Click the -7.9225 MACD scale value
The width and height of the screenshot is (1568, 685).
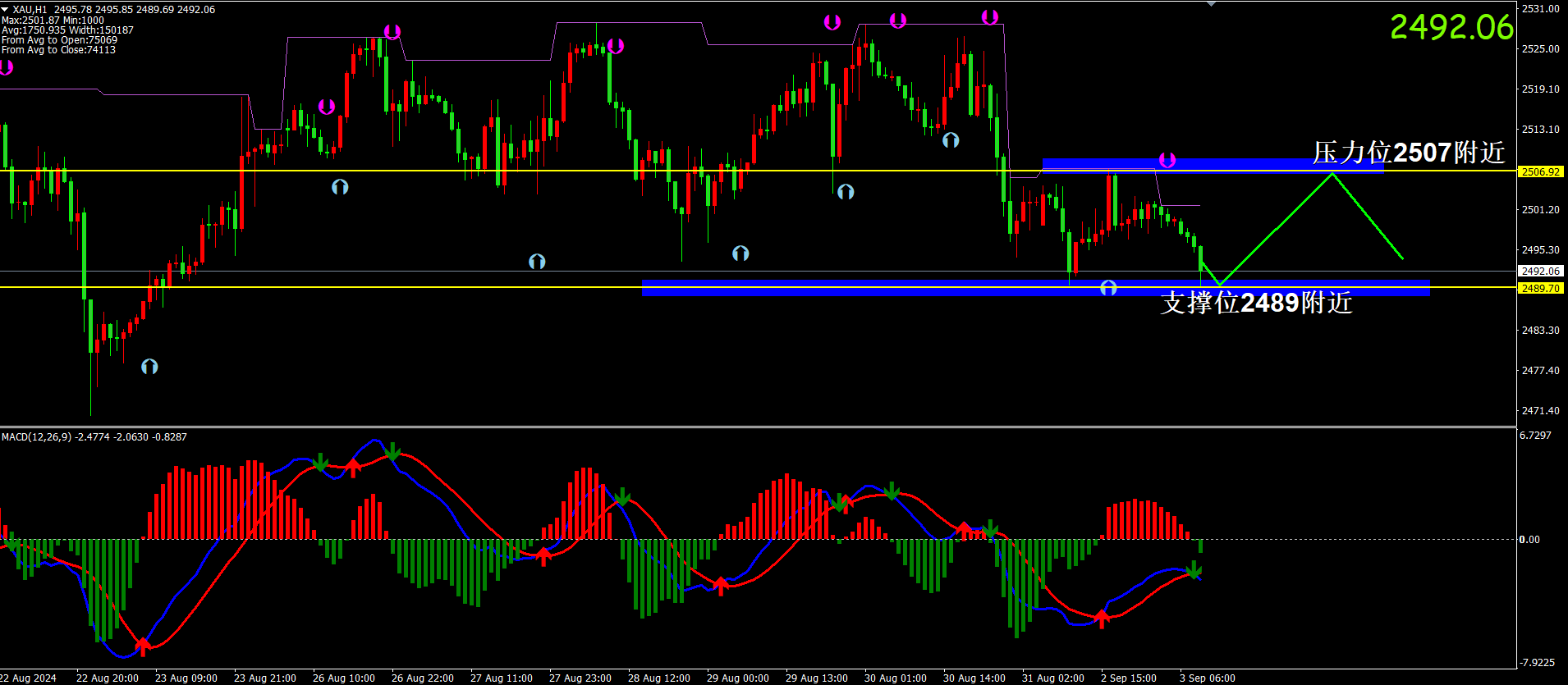[1537, 662]
